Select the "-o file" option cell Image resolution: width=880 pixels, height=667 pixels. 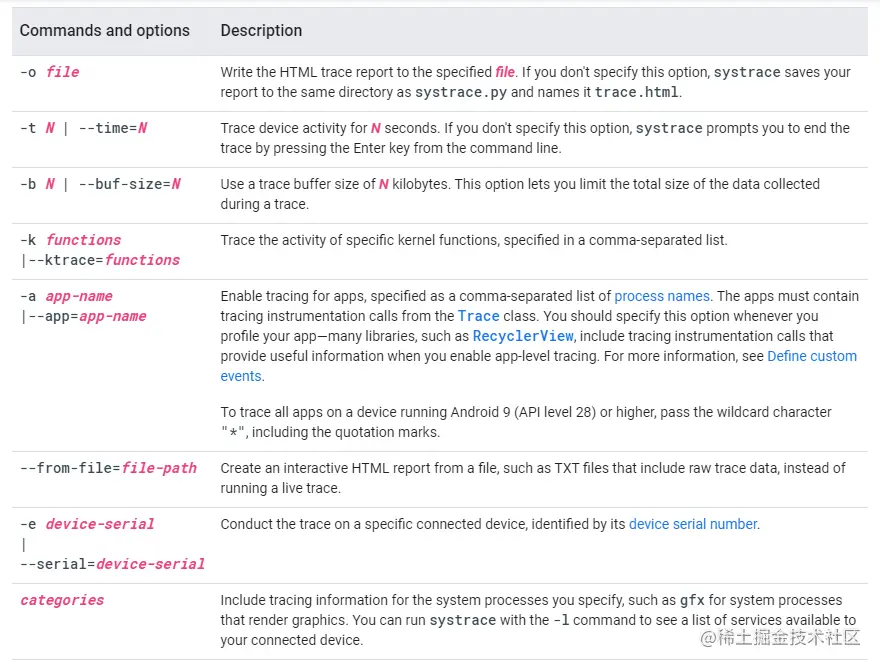click(x=50, y=72)
